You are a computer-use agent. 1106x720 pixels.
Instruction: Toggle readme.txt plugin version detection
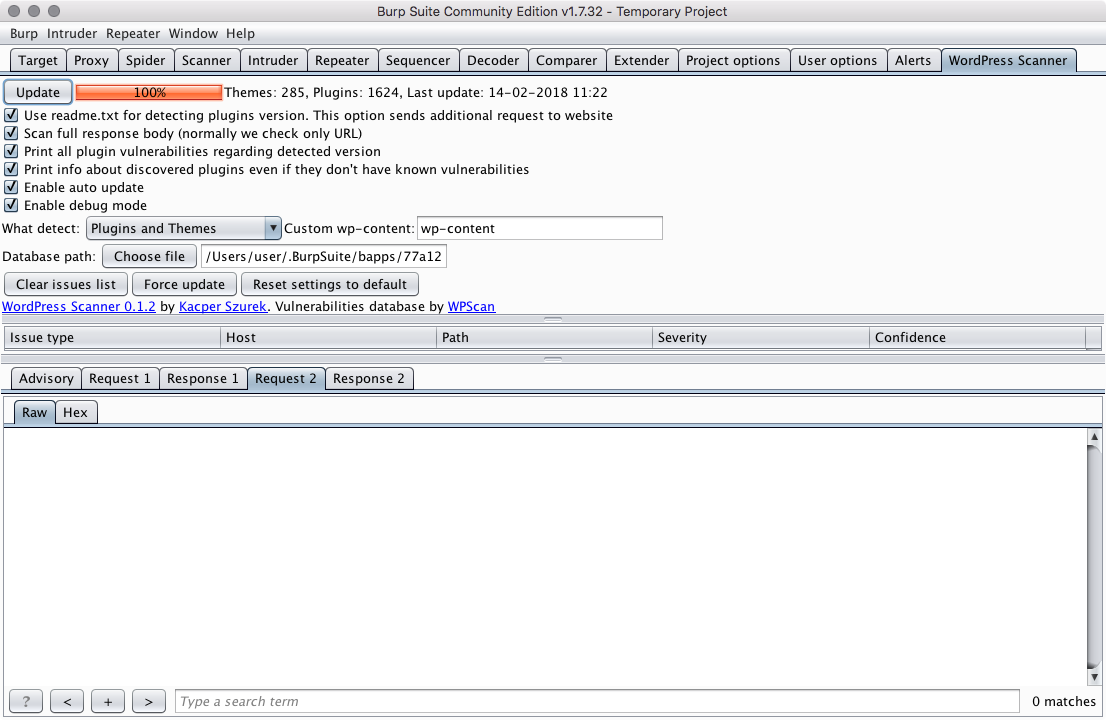click(x=11, y=115)
